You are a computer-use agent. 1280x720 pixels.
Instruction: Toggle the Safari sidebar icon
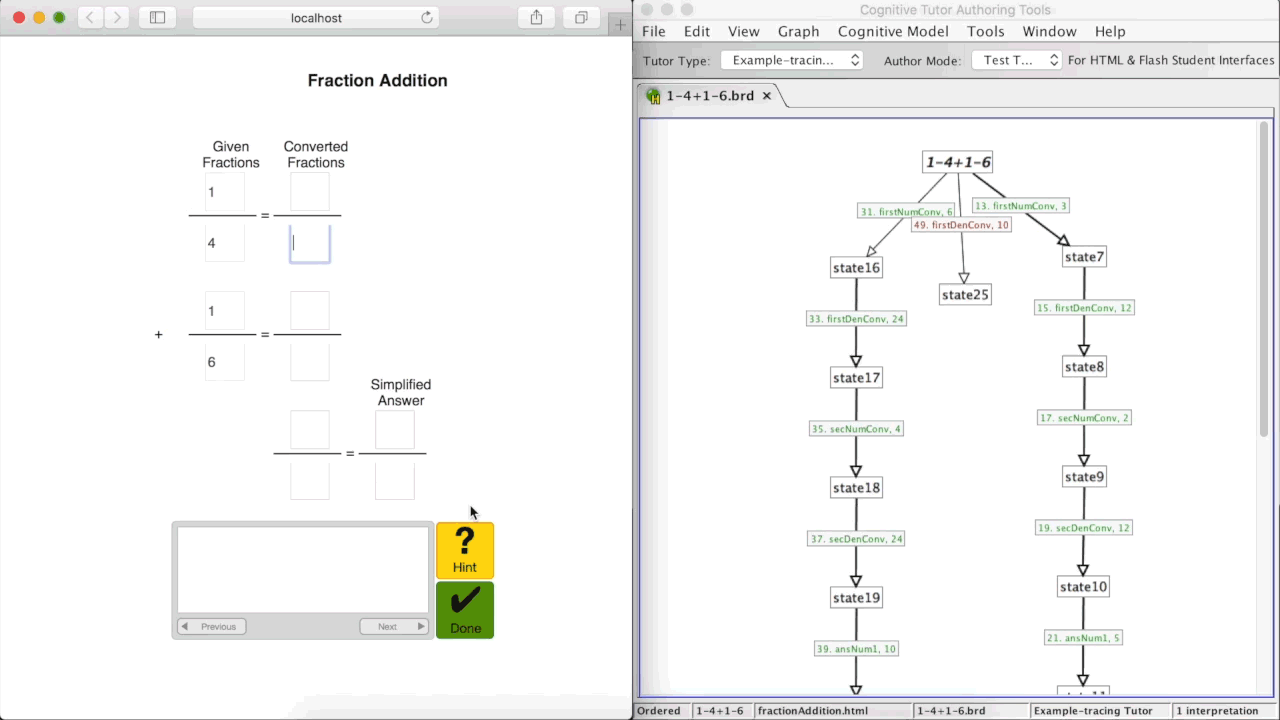tap(157, 17)
